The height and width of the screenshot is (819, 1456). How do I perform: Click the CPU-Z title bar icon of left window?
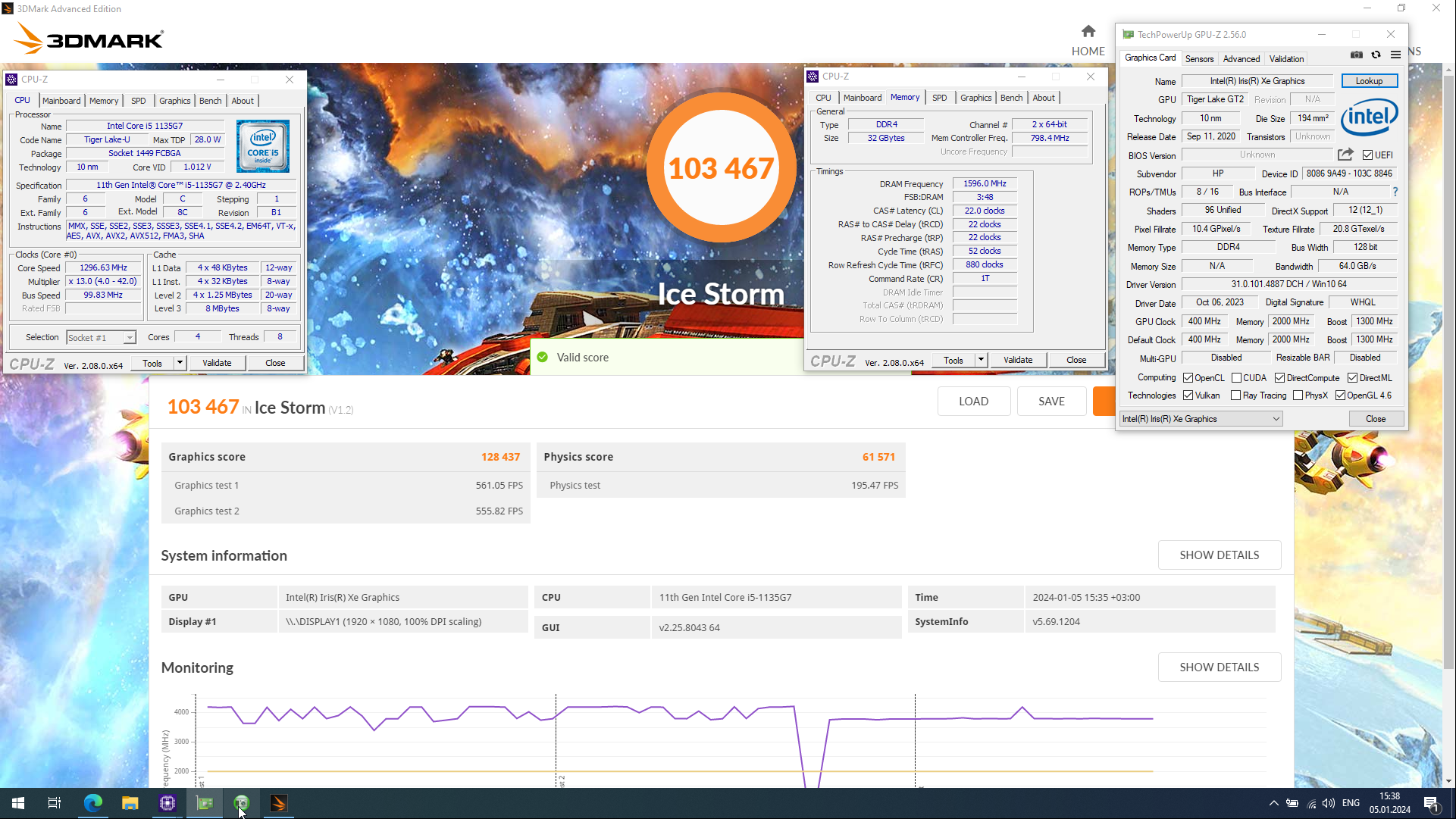point(11,79)
